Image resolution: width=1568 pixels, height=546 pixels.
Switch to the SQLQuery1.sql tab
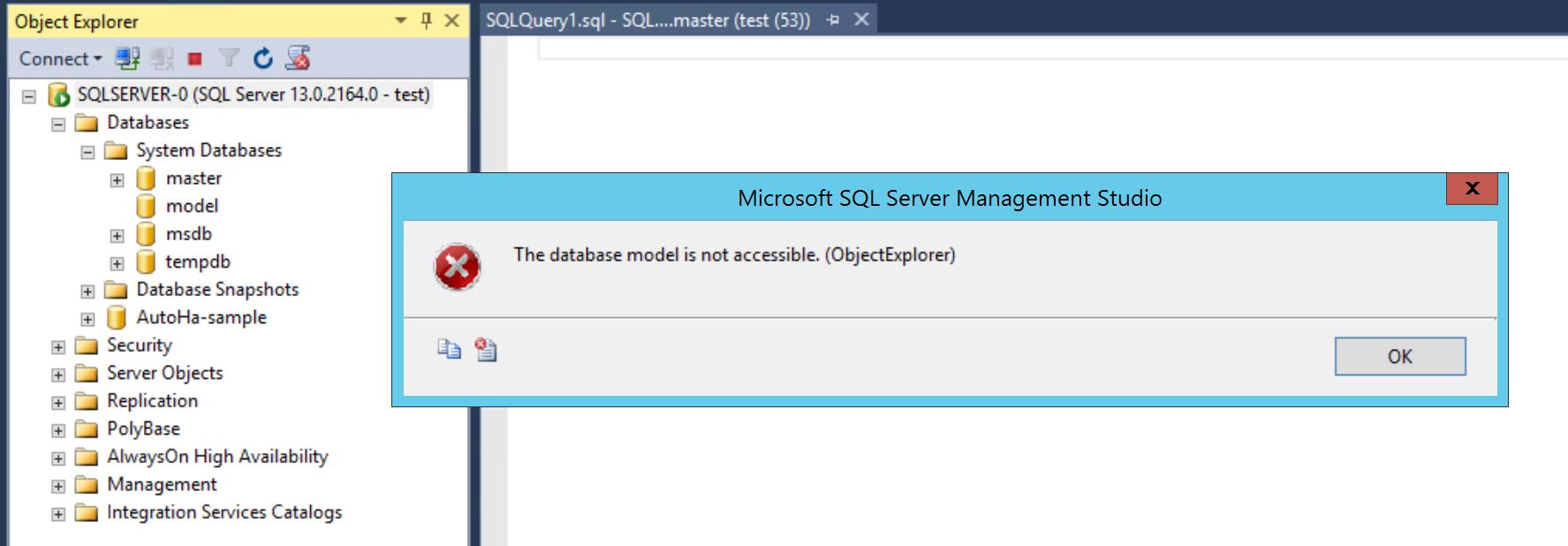(648, 20)
